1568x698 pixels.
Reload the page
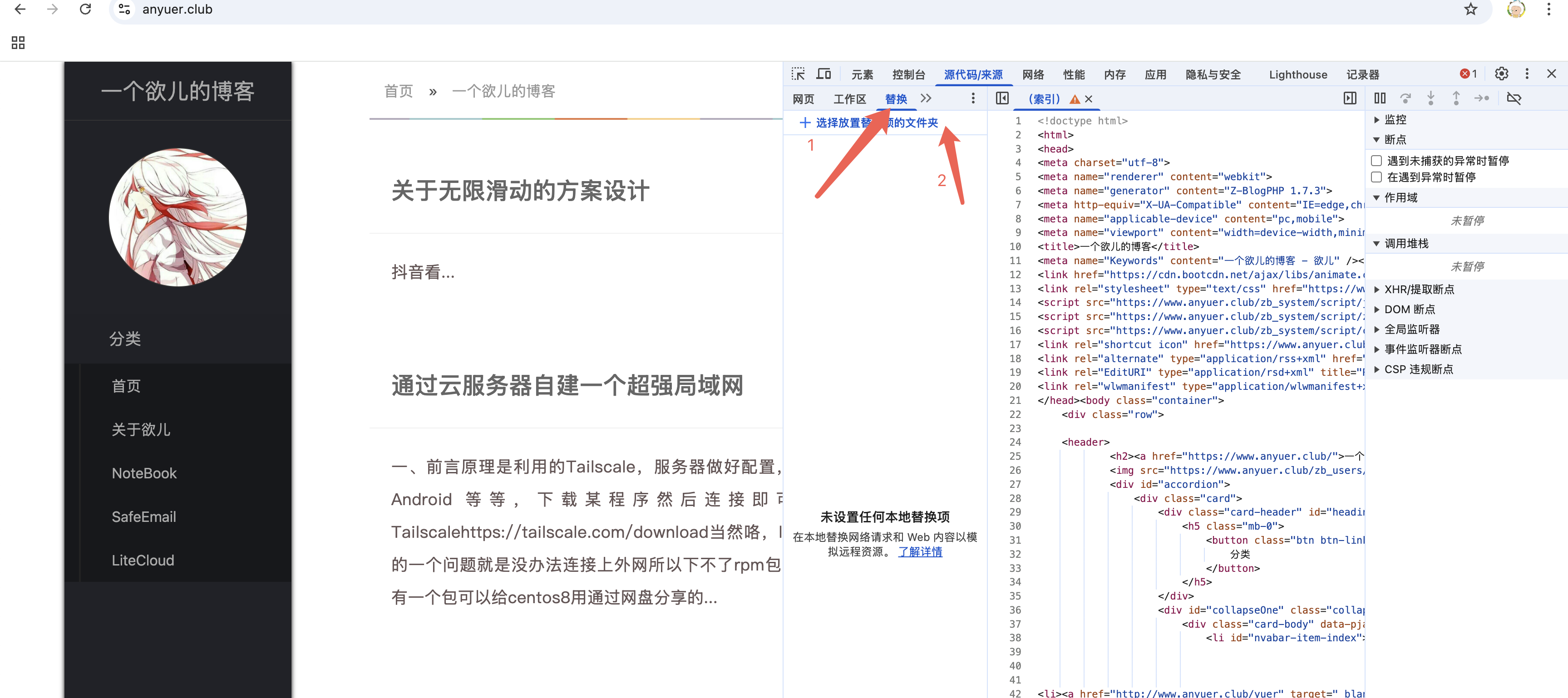tap(85, 9)
